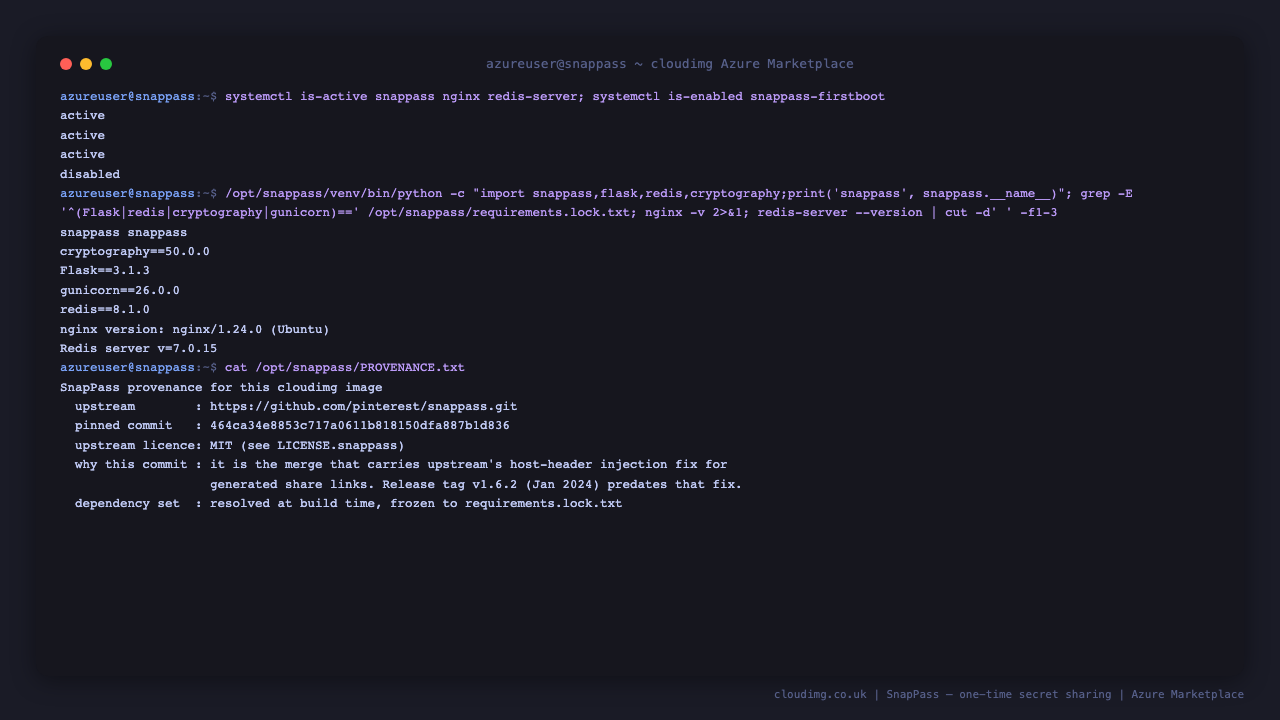
Task: Click the 'Redis server v=7.0.15' line
Action: [139, 349]
